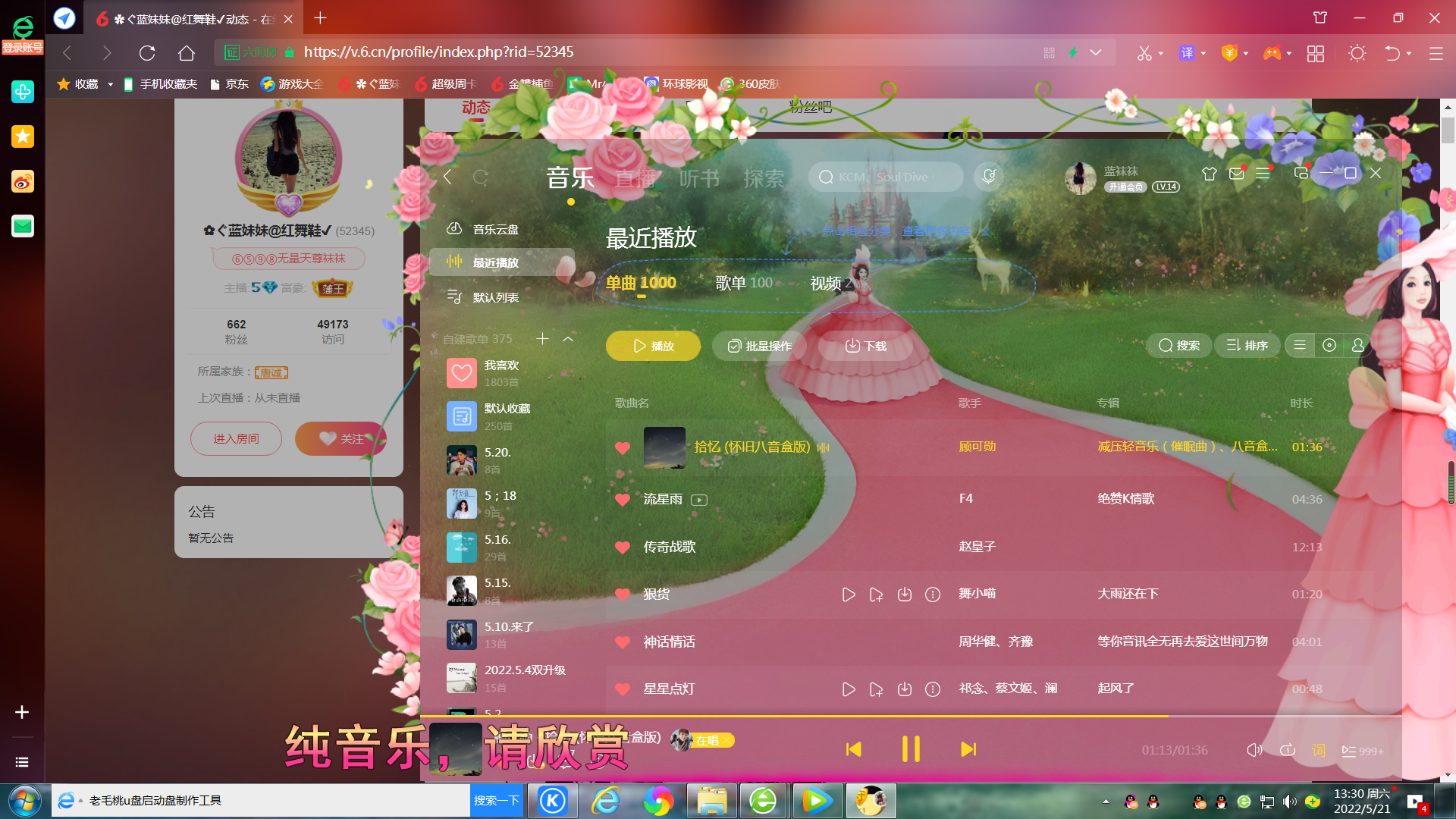Open the game controller dropdown arrow
This screenshot has height=819, width=1456.
click(x=1288, y=53)
